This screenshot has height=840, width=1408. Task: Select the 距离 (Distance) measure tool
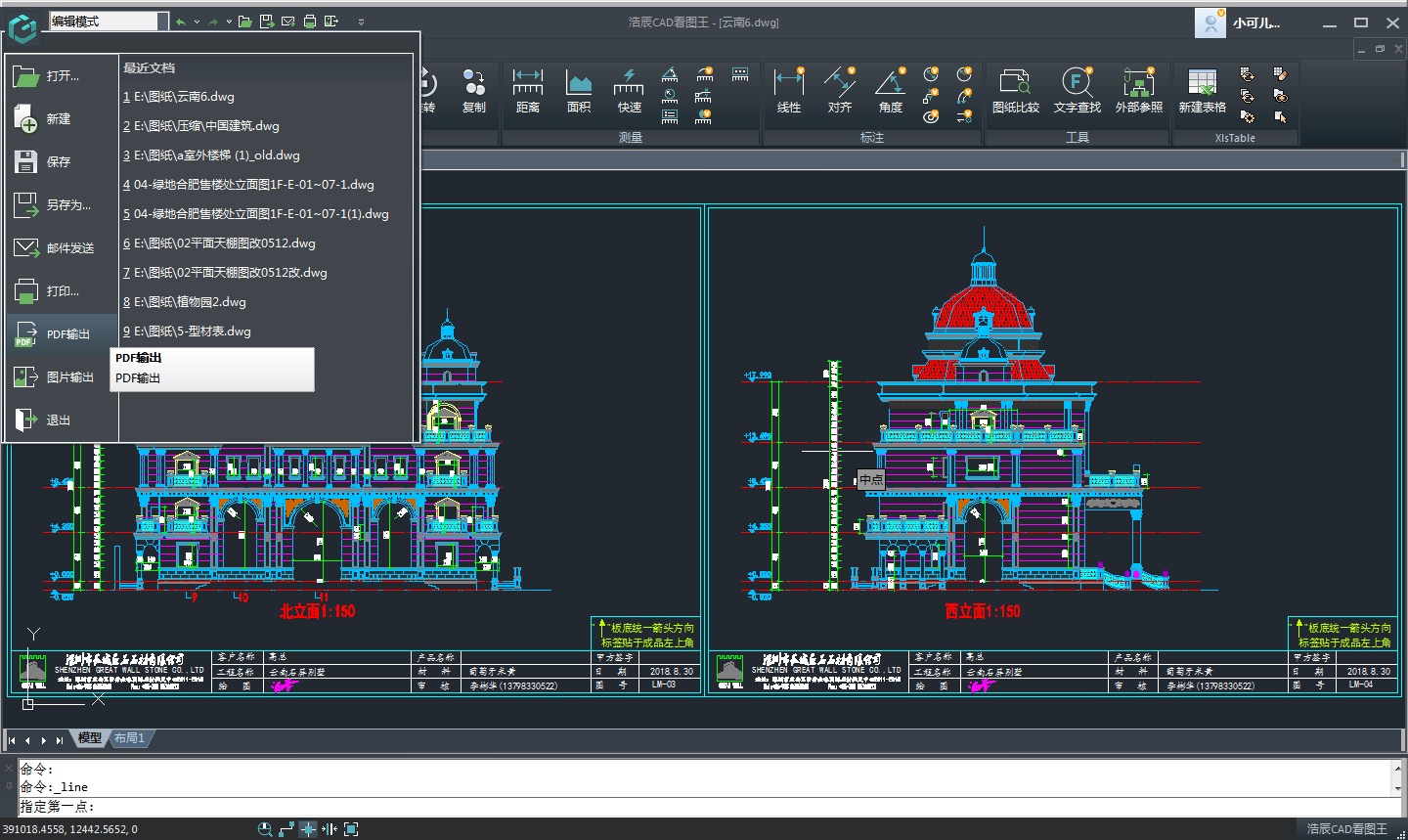click(x=528, y=91)
